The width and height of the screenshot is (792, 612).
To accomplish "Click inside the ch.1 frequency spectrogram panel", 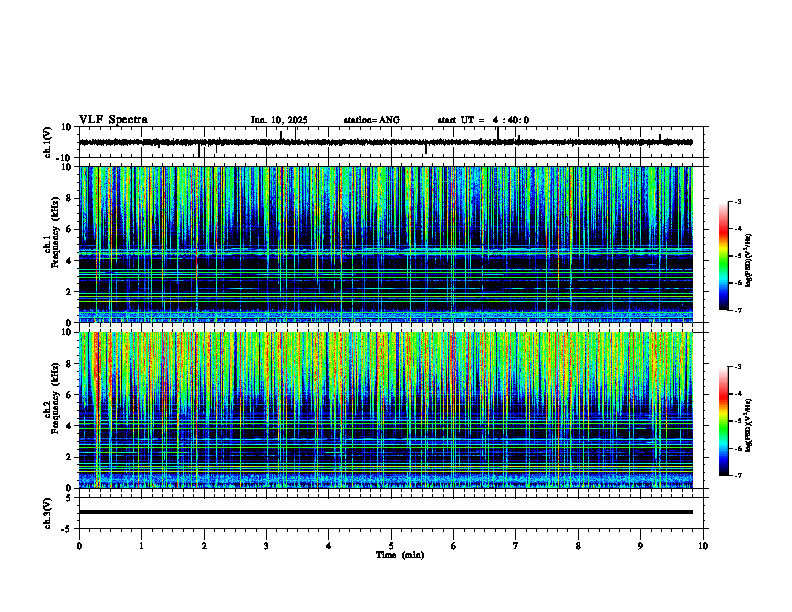I will coord(386,244).
